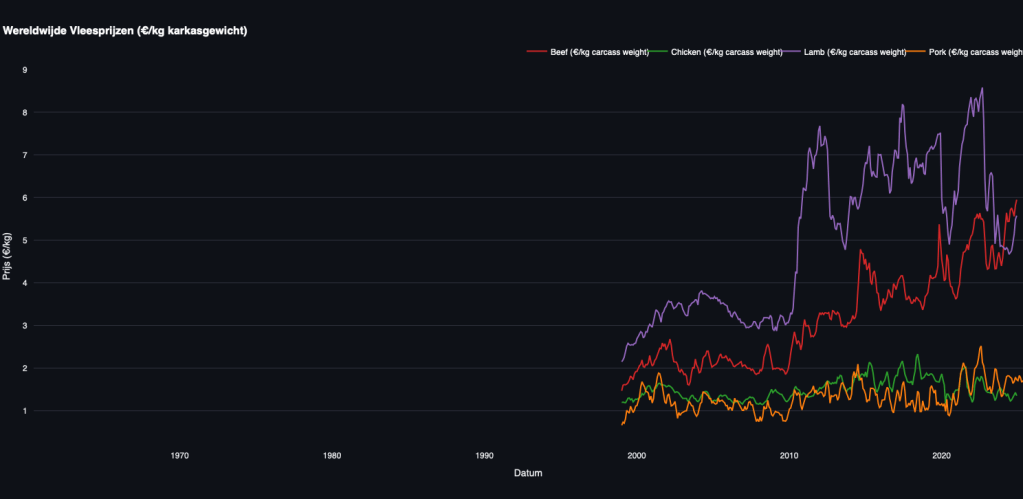Click the purple Lamb line's highest peak
Image resolution: width=1023 pixels, height=499 pixels.
pyautogui.click(x=982, y=89)
